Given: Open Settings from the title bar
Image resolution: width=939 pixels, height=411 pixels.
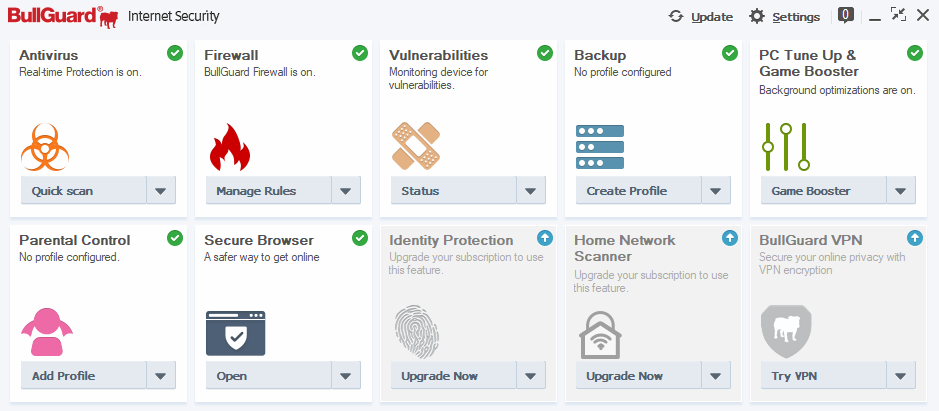Looking at the screenshot, I should click(785, 16).
